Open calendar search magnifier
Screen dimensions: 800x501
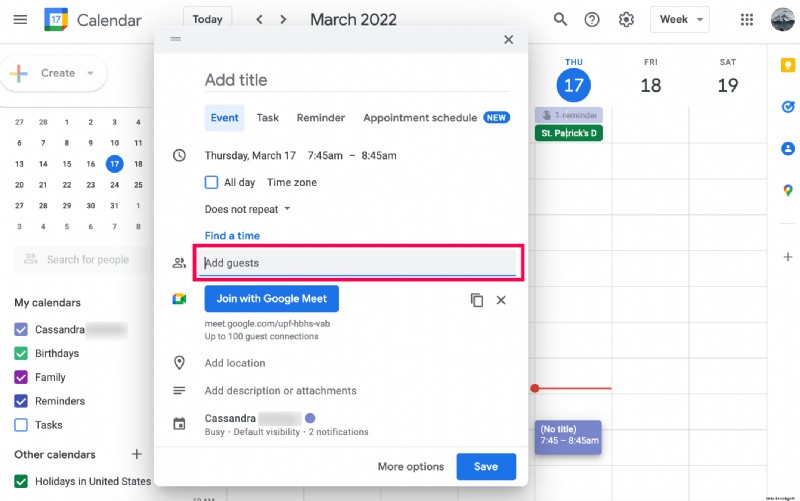pyautogui.click(x=560, y=20)
